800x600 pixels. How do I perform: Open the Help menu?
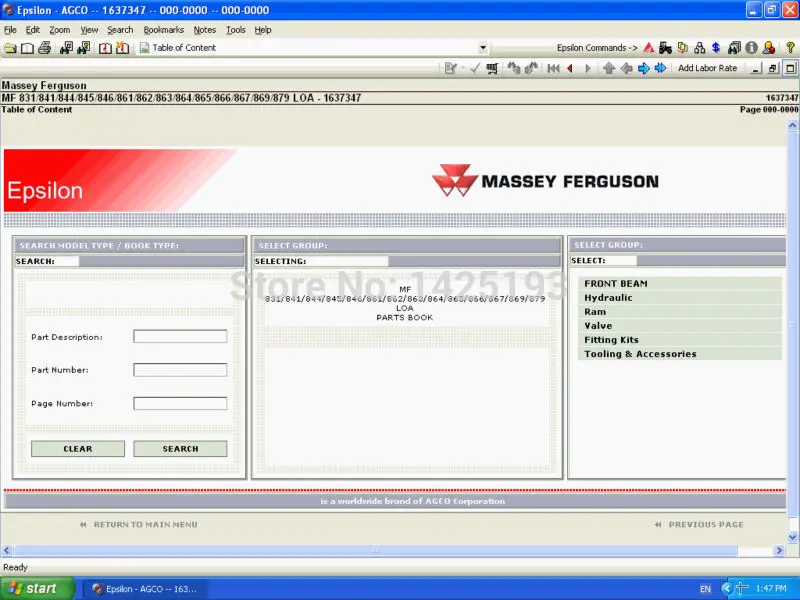tap(263, 30)
